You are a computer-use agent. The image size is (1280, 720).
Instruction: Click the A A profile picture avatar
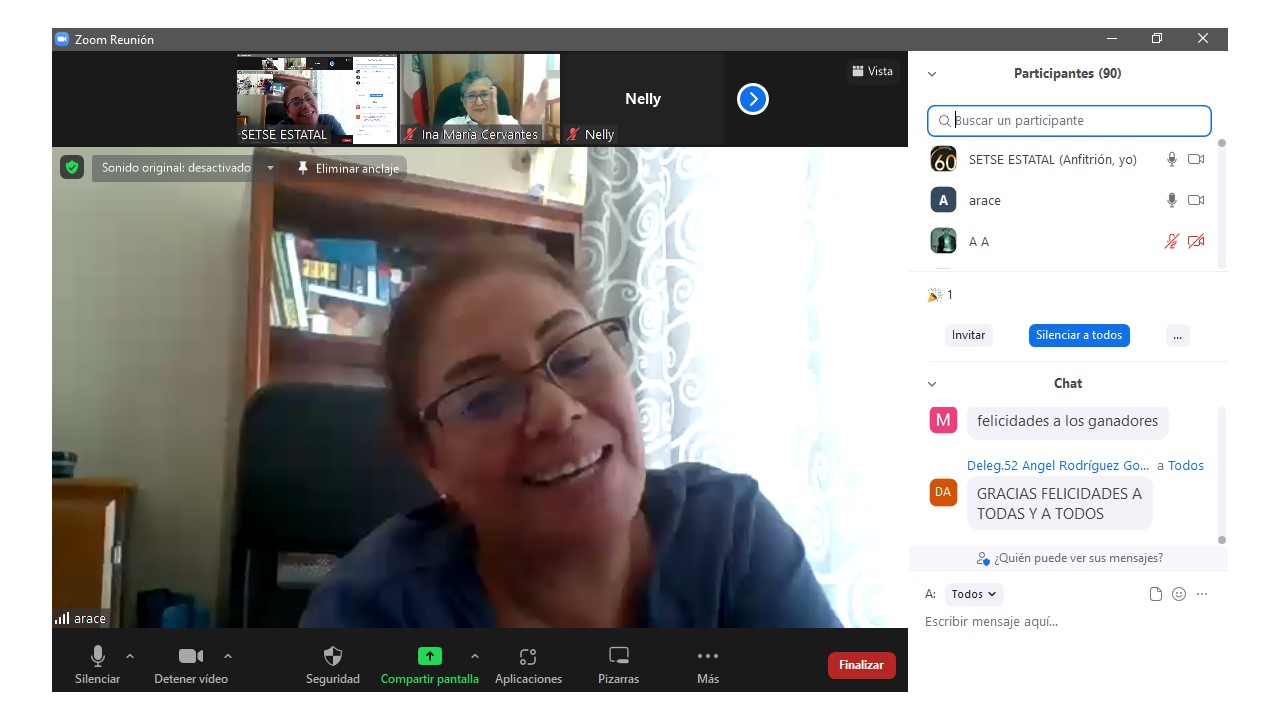pos(943,241)
